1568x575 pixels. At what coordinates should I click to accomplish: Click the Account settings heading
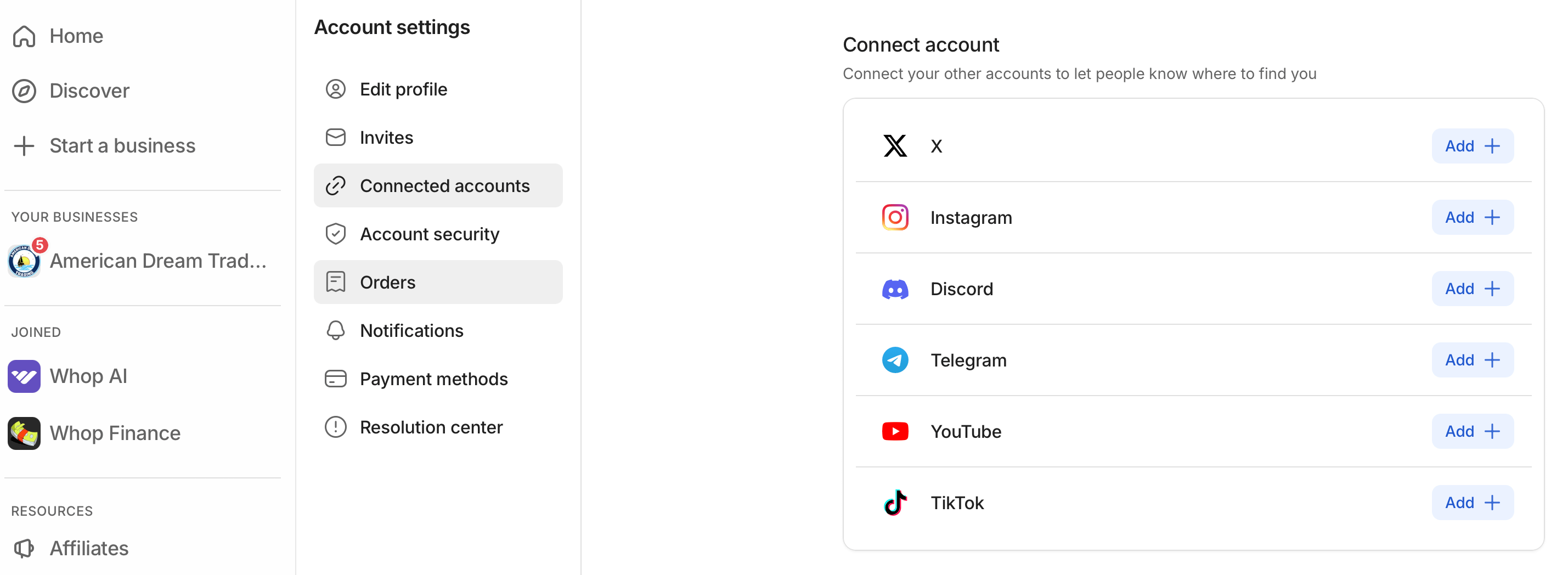(x=392, y=27)
